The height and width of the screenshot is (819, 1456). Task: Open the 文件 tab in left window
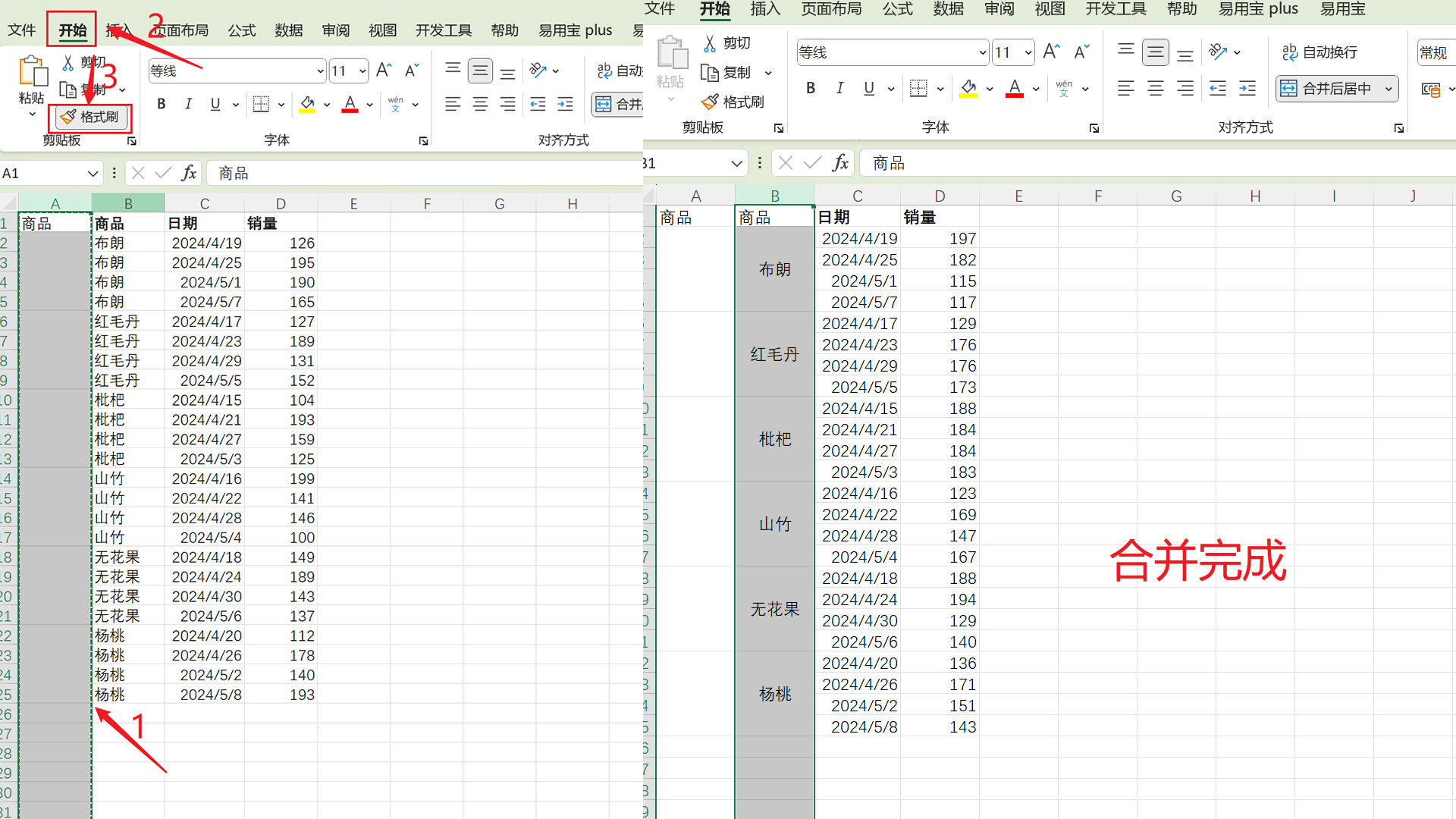tap(22, 30)
